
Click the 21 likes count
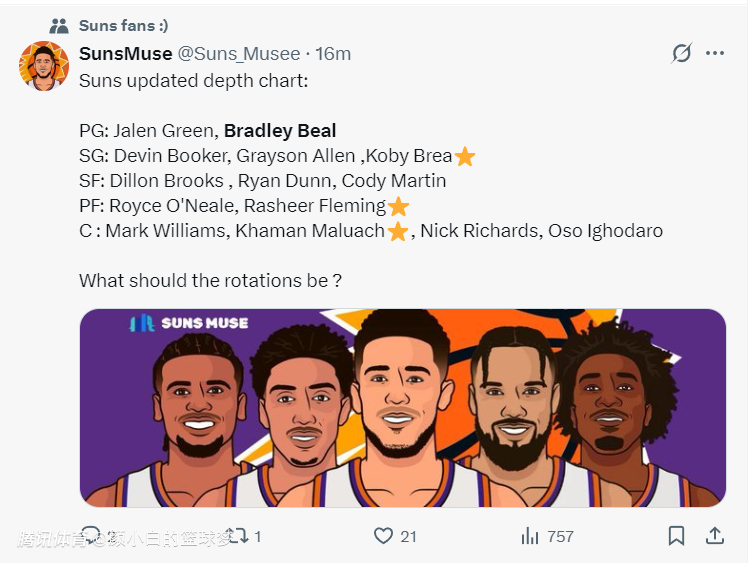(408, 536)
